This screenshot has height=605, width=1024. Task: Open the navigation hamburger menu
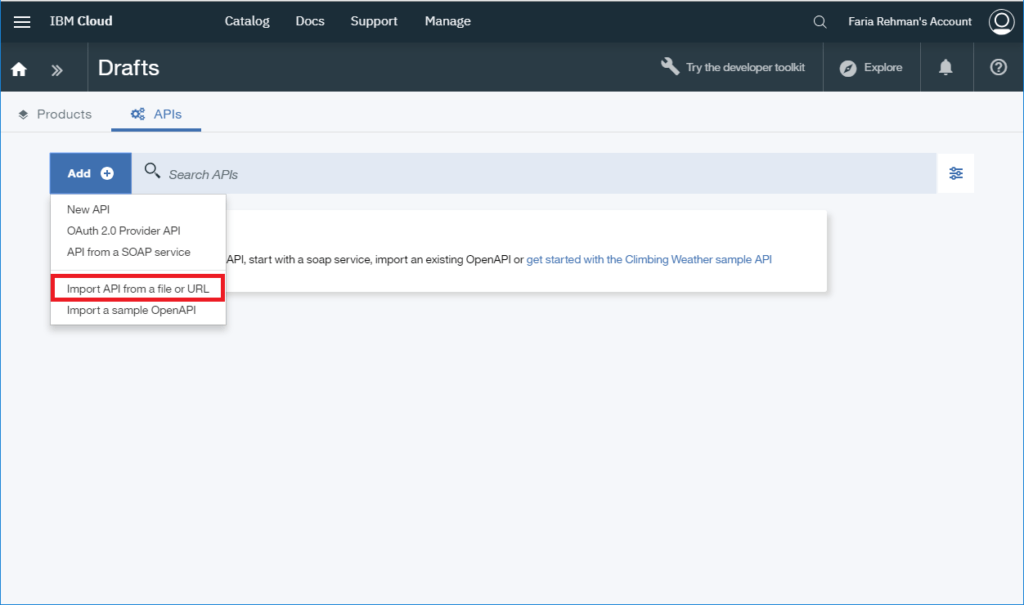click(22, 21)
